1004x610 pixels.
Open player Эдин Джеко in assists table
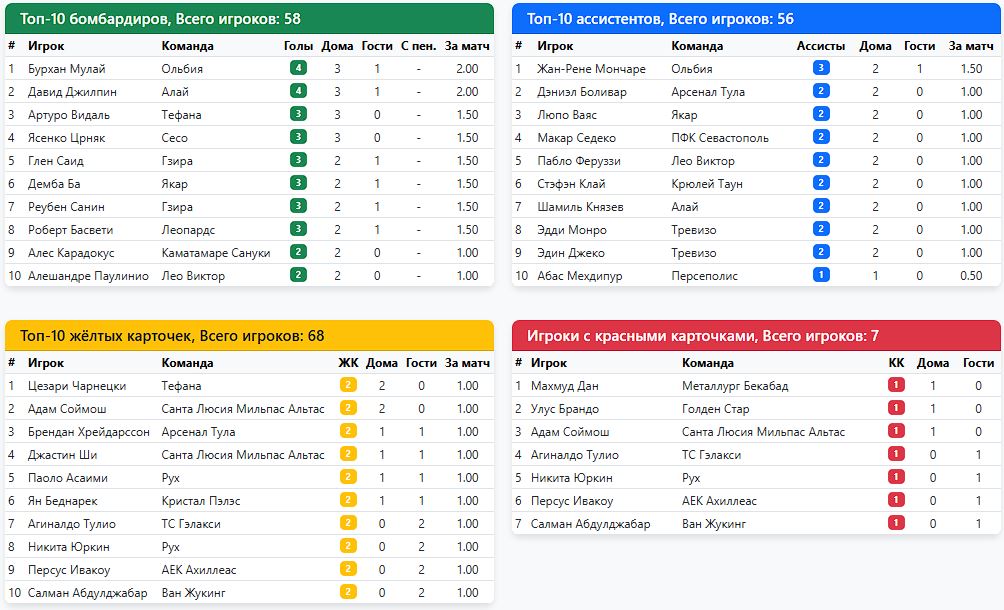pyautogui.click(x=571, y=253)
